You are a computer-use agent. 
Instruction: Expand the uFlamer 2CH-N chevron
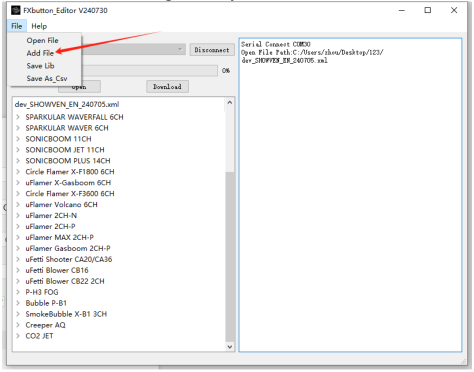[18, 216]
